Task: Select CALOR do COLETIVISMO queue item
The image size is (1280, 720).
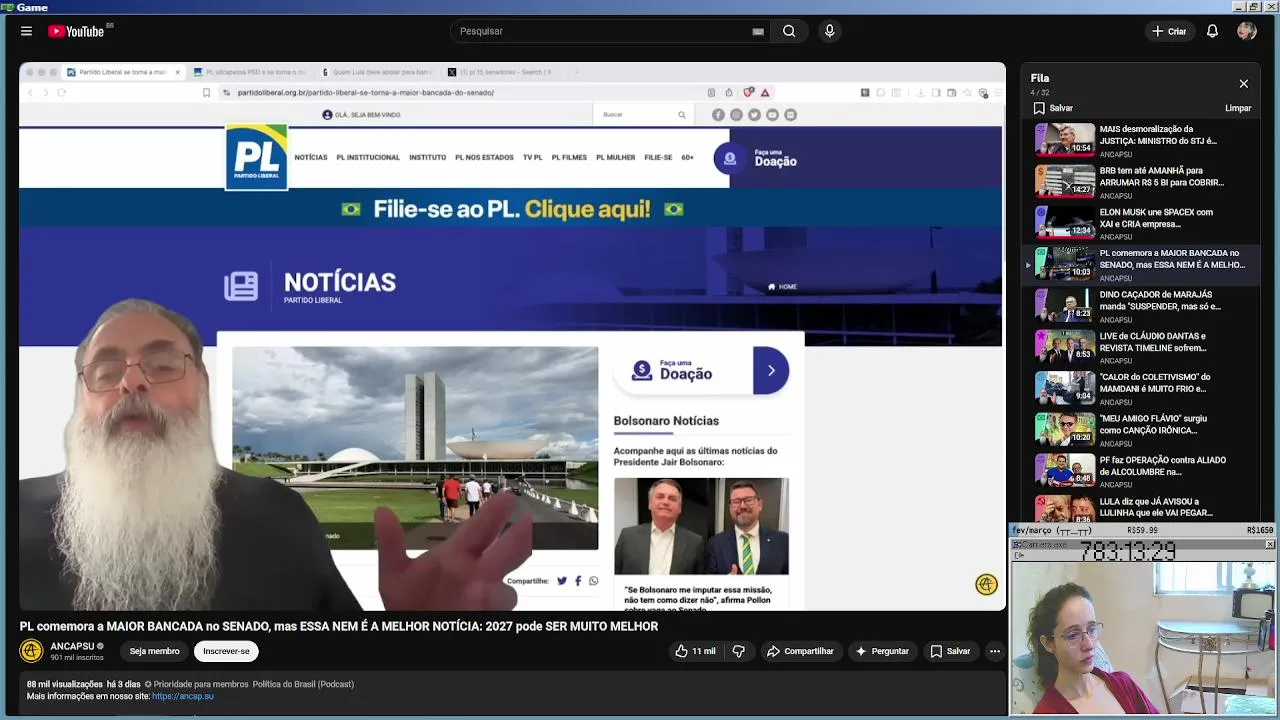Action: [1141, 388]
